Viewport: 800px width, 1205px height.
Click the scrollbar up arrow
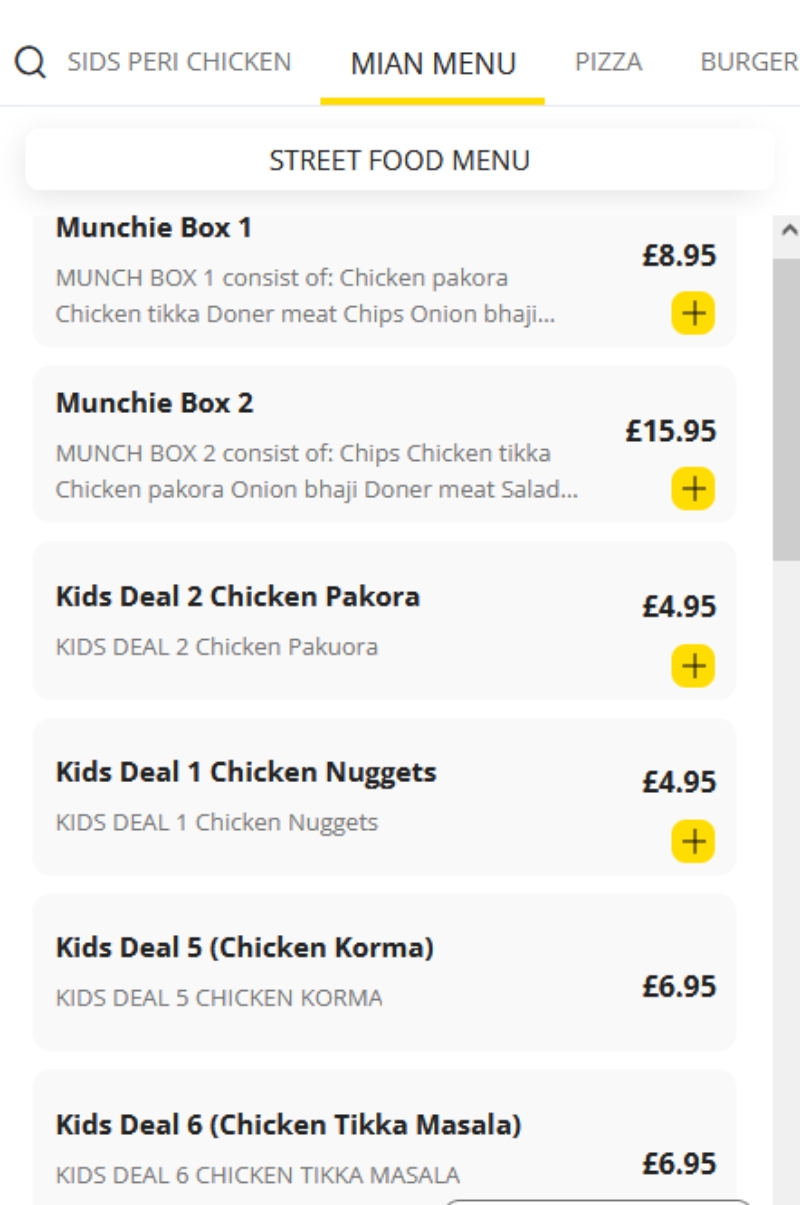coord(788,231)
